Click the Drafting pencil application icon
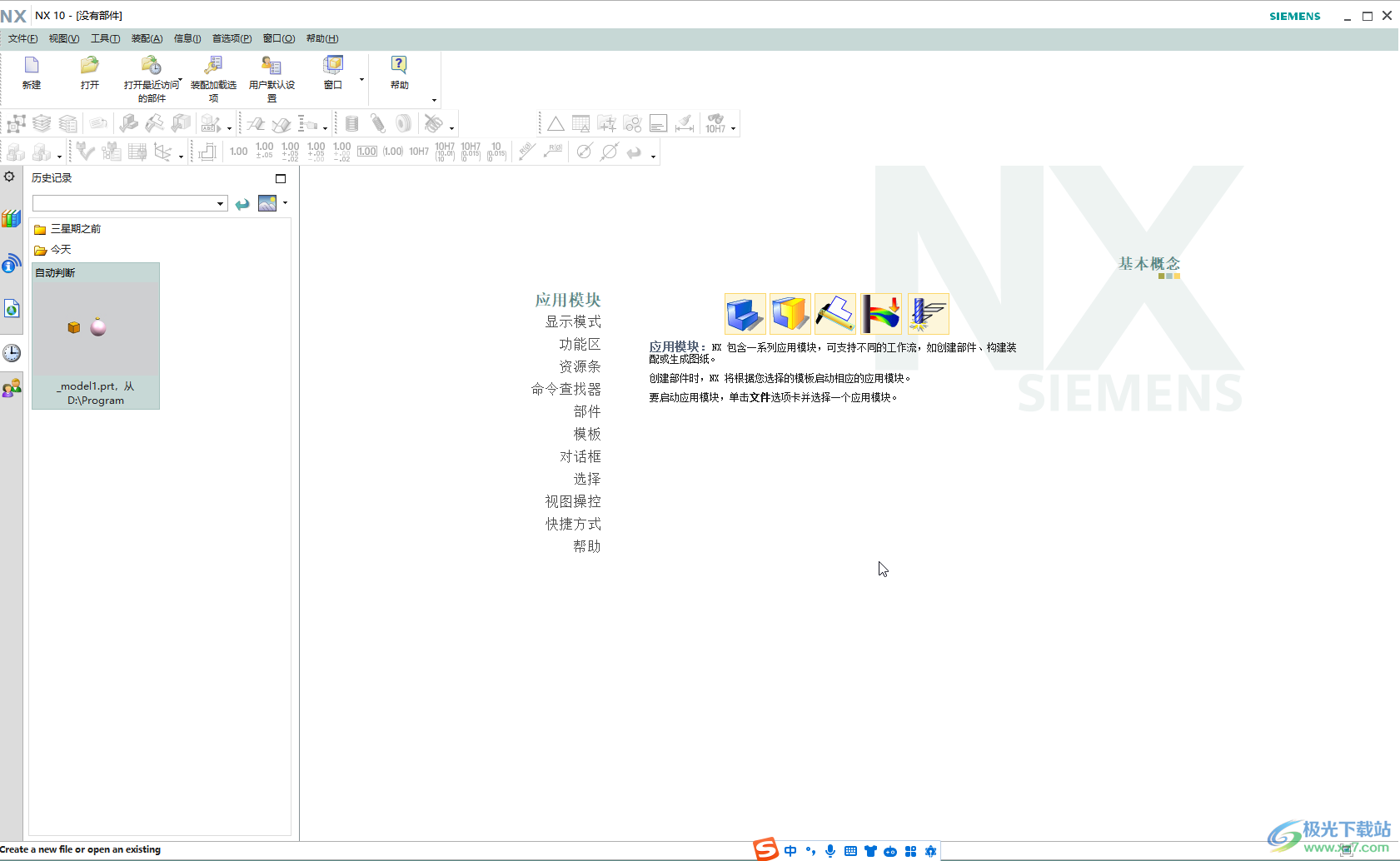 point(835,314)
